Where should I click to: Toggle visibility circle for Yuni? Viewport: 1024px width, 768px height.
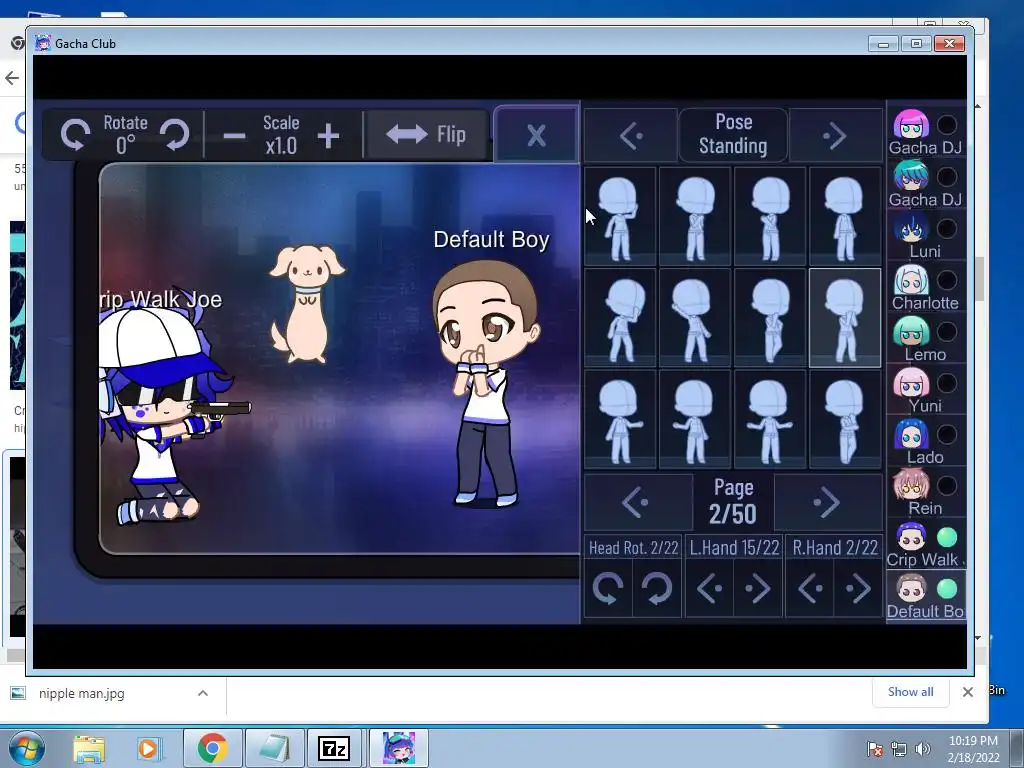point(947,383)
